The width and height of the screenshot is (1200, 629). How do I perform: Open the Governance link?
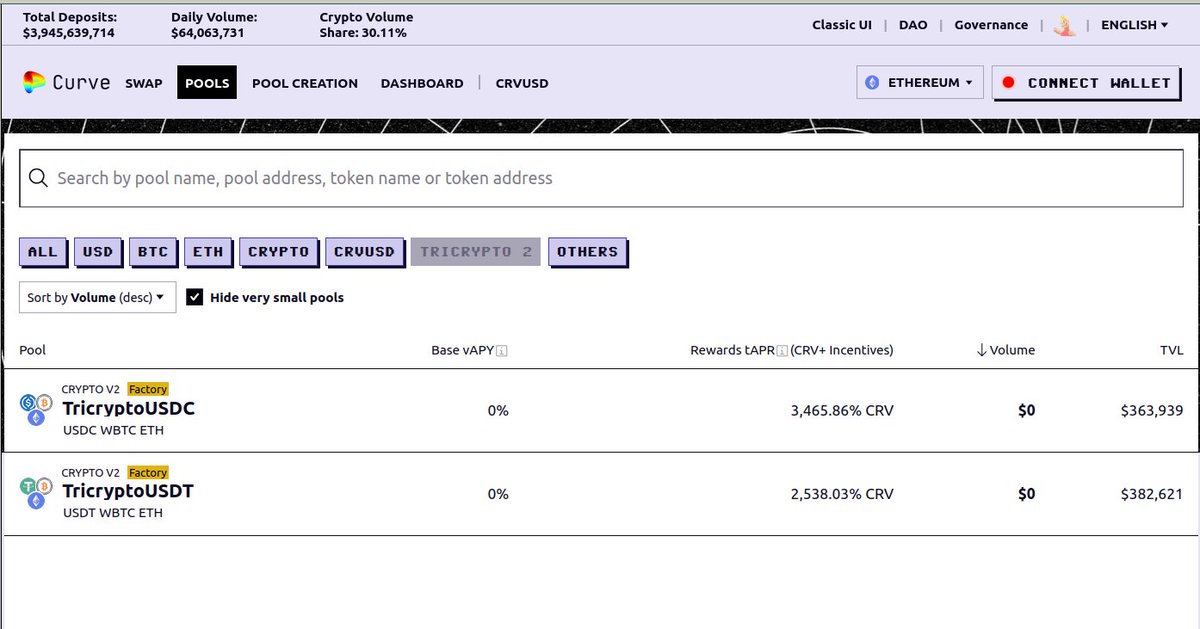pyautogui.click(x=991, y=25)
